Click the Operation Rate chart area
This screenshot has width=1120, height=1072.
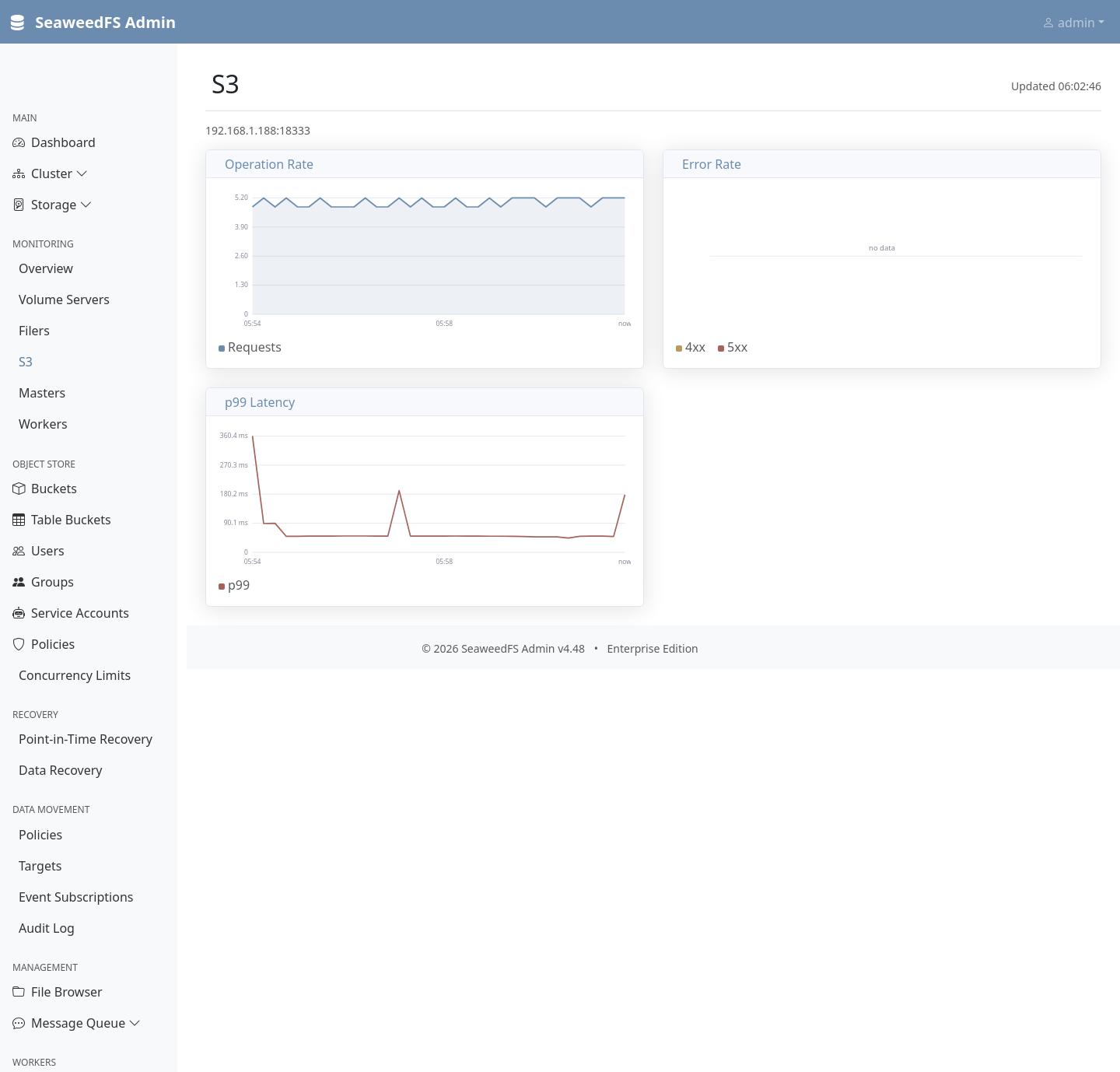(x=439, y=256)
